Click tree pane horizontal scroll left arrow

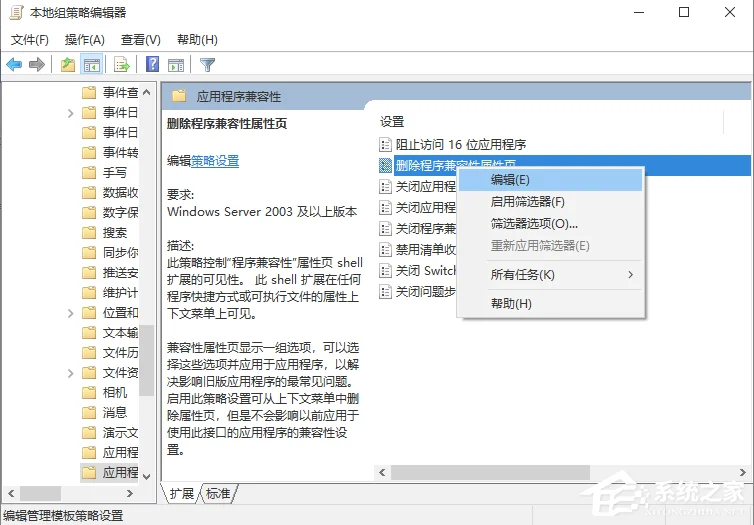[12, 493]
